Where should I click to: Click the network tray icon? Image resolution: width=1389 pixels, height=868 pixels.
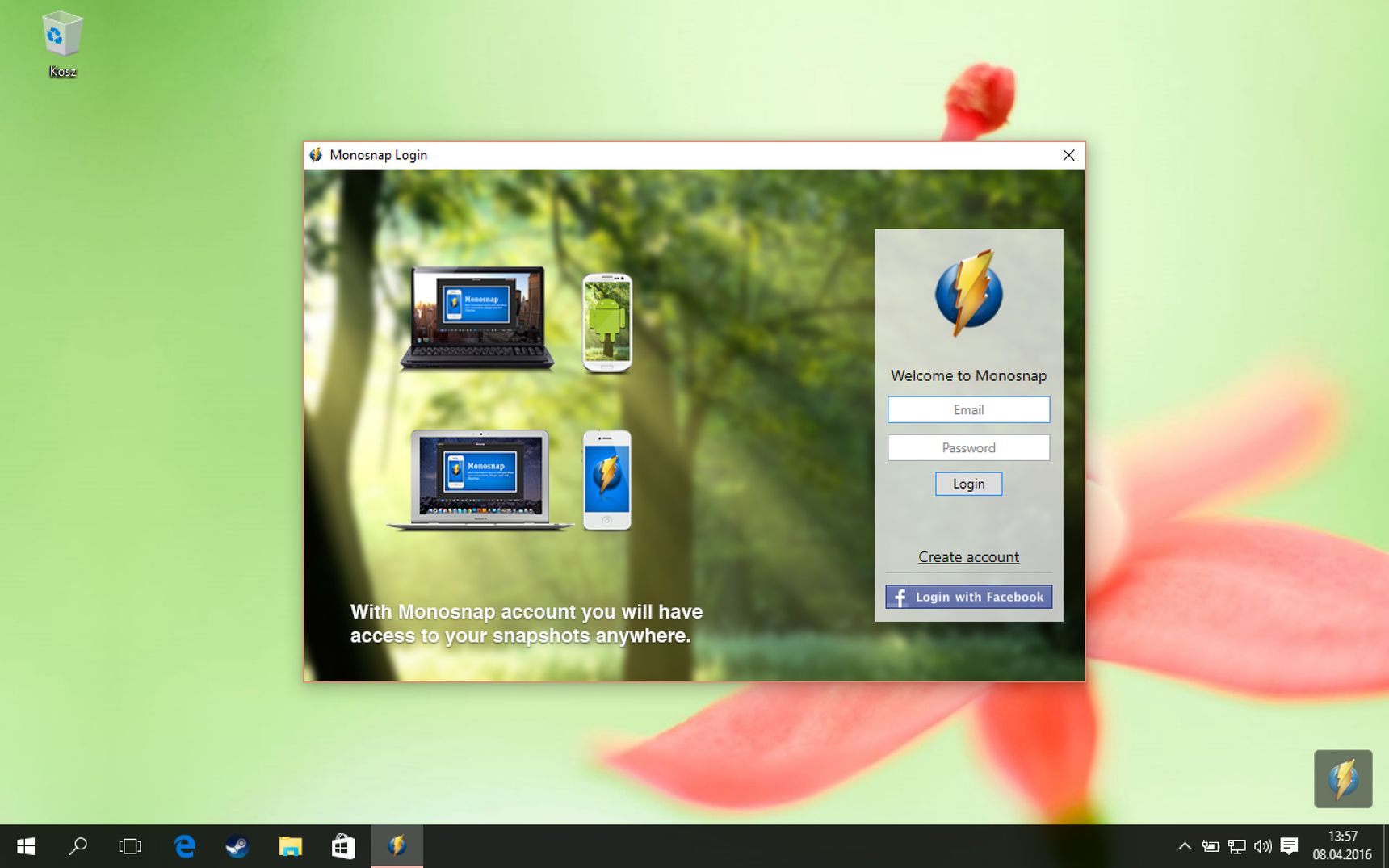point(1236,846)
